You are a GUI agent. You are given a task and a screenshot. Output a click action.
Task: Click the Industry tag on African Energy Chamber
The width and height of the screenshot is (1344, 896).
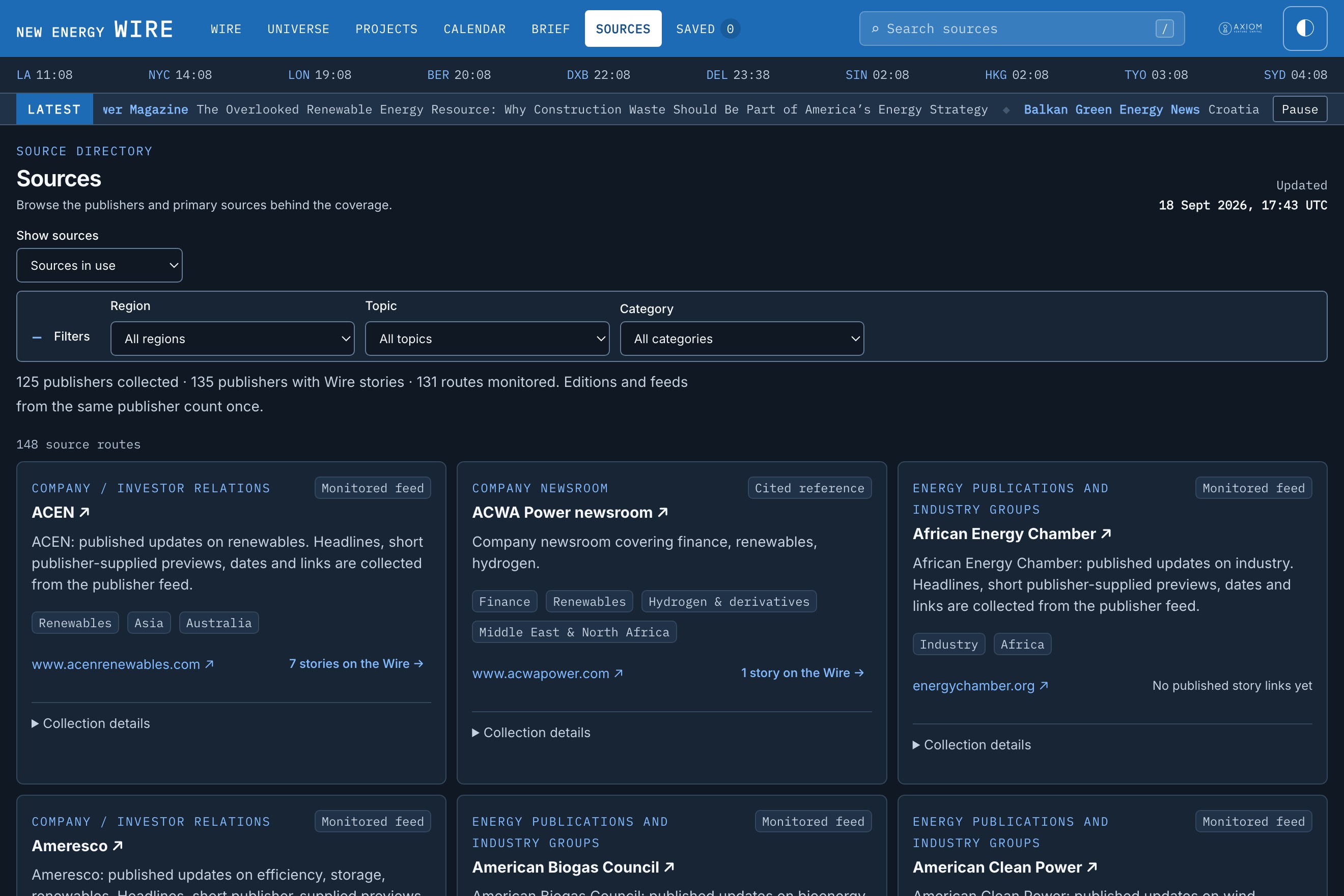[x=948, y=643]
